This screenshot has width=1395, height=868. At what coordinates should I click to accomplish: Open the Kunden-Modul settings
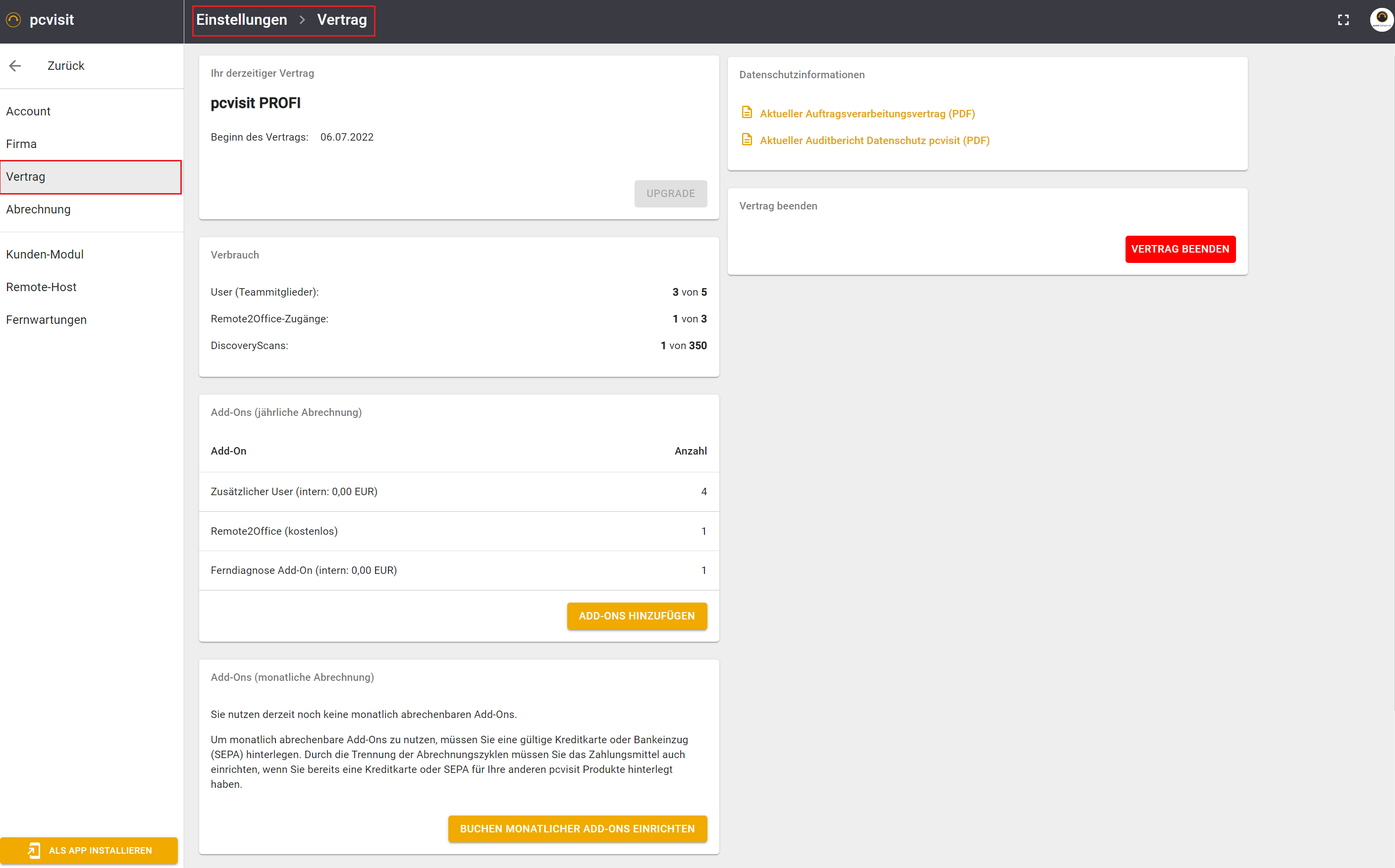(x=45, y=255)
